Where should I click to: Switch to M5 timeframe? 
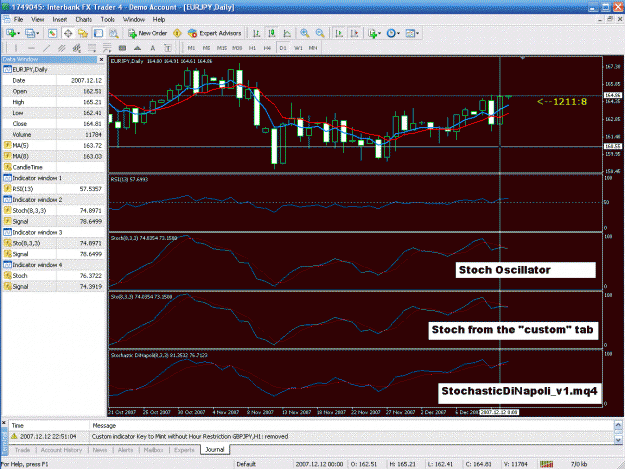tap(206, 48)
